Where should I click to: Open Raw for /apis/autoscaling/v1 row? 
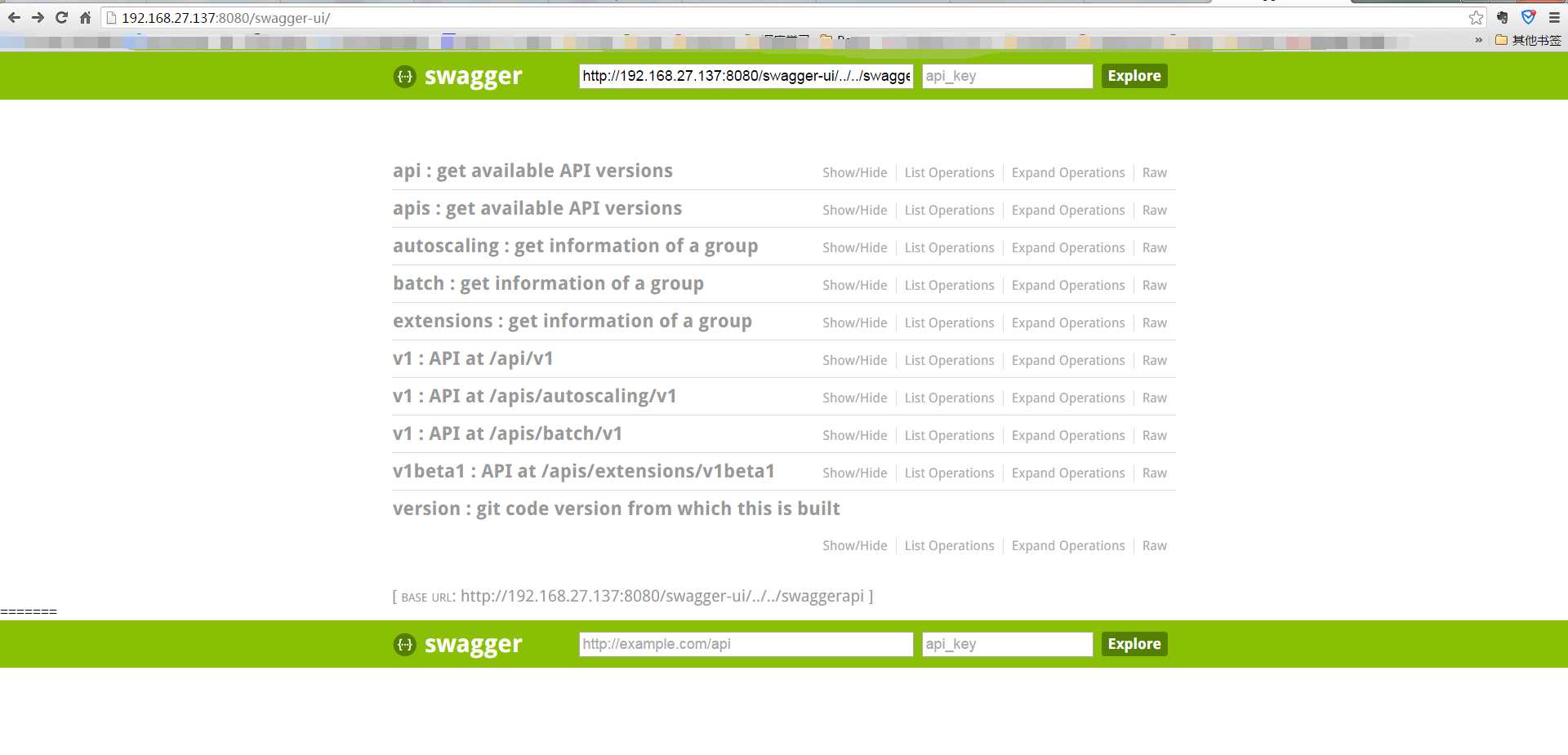click(1155, 397)
